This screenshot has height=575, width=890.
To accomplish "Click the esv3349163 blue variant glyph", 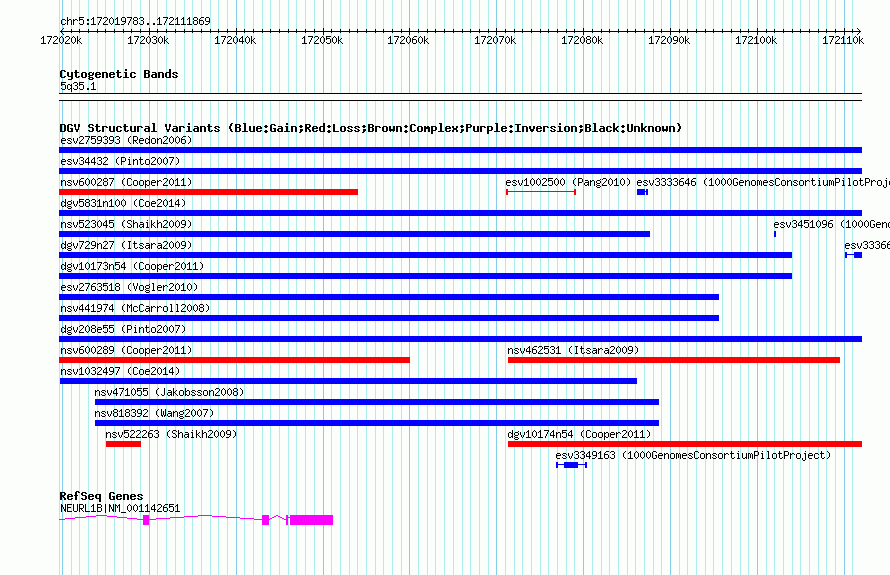I will [x=571, y=465].
